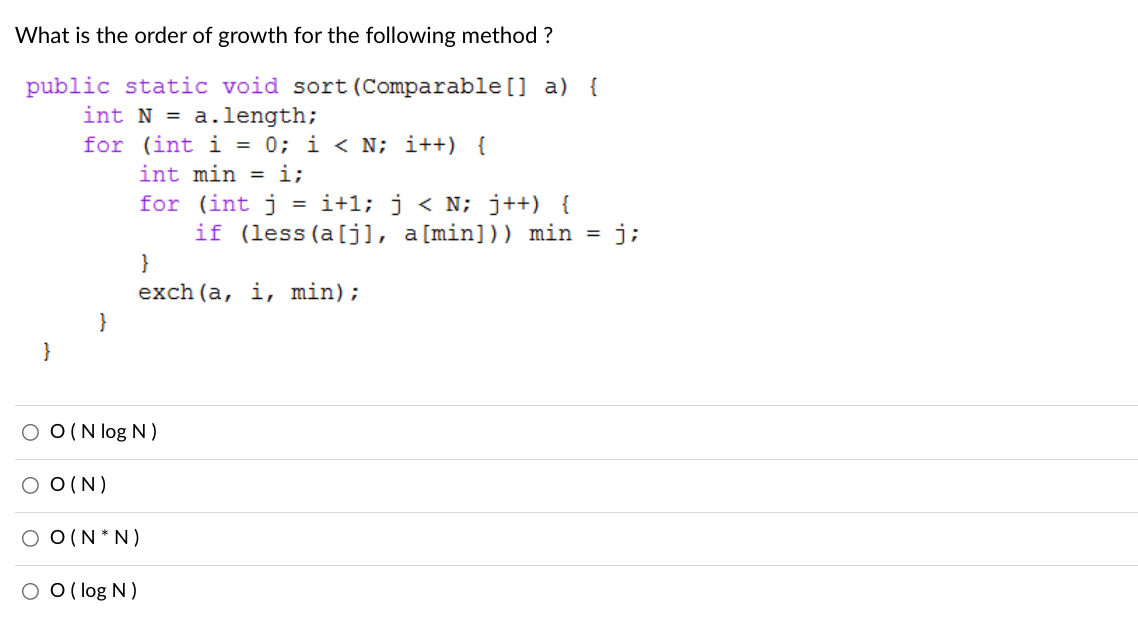Viewport: 1138px width, 624px height.
Task: Mark the O ( N * N ) radio button
Action: (x=30, y=538)
